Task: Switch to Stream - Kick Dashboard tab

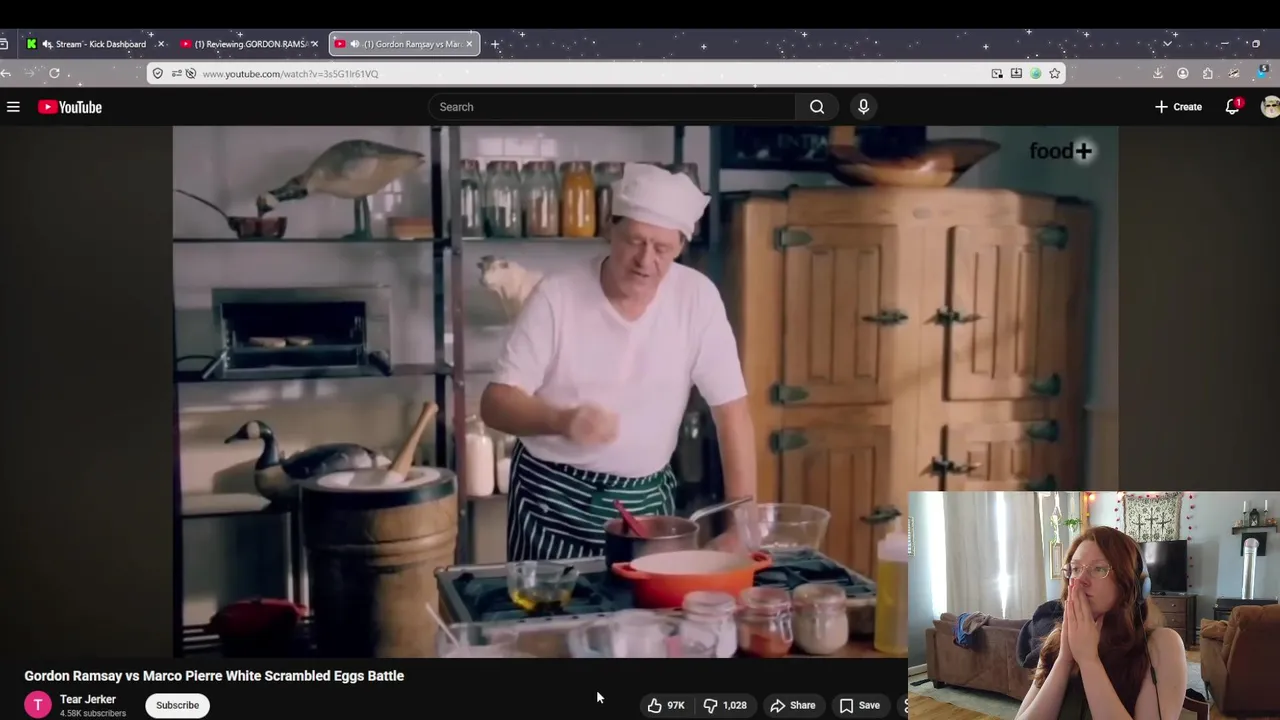Action: (x=95, y=44)
